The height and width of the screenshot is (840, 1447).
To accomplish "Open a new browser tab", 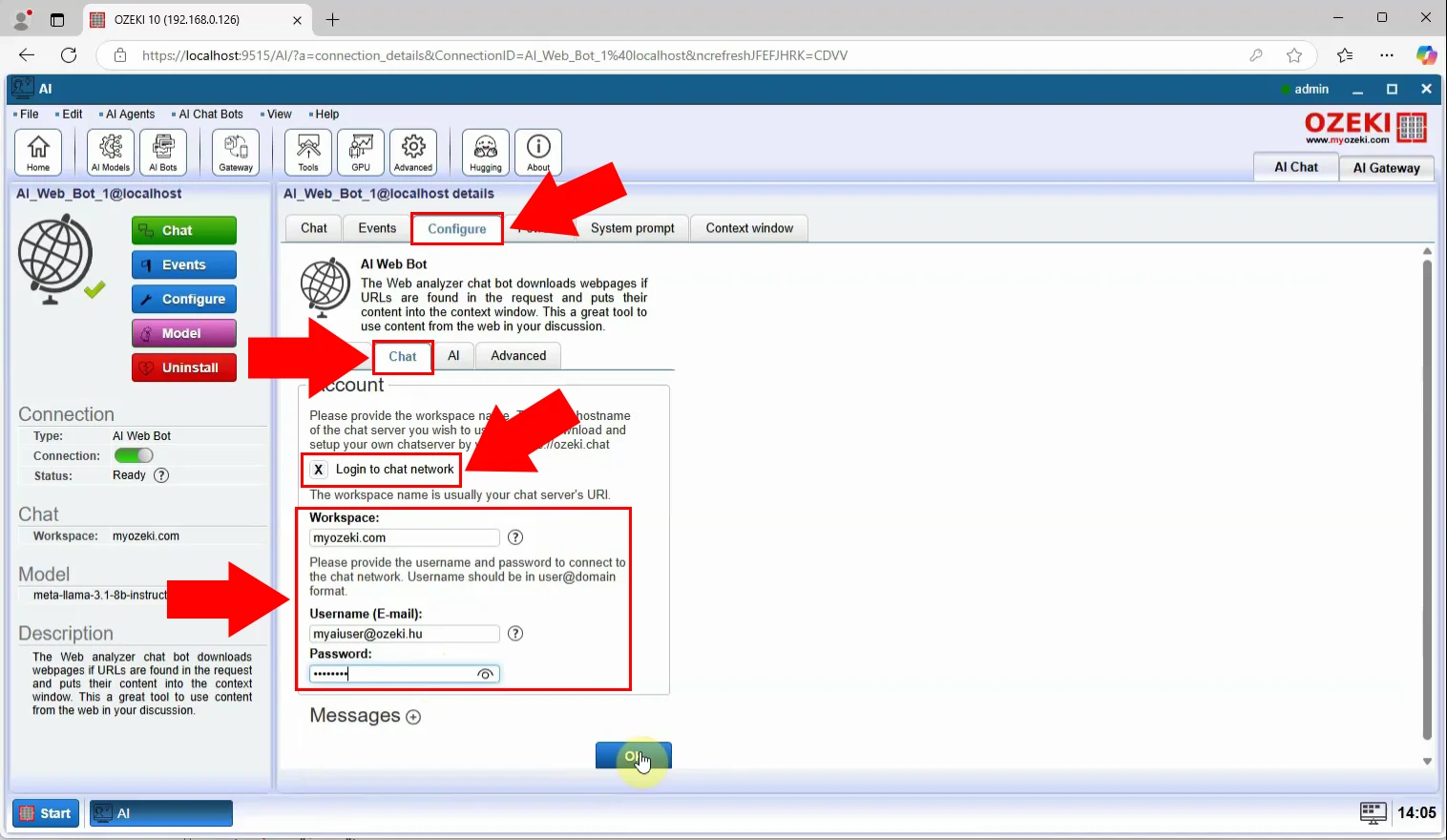I will (x=332, y=19).
